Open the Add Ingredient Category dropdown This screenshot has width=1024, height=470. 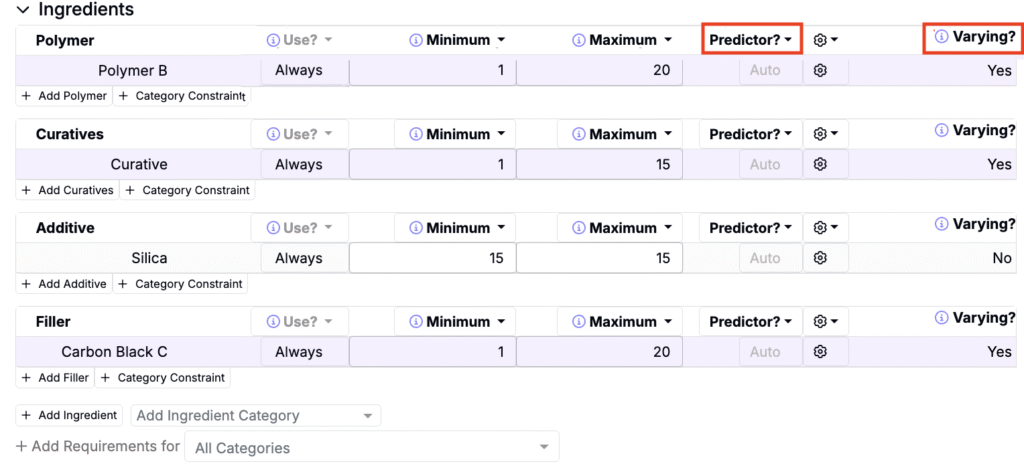click(x=256, y=415)
